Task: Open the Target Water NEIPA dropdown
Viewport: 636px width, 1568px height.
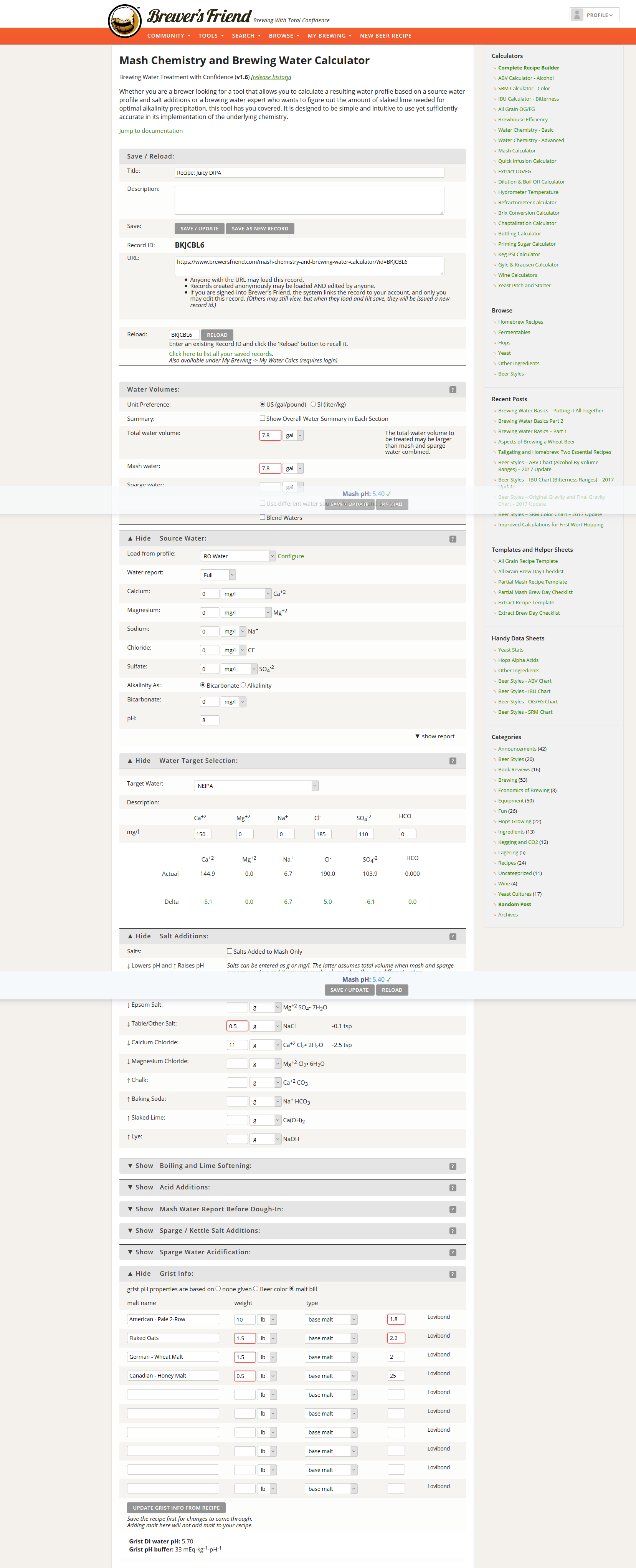Action: [x=256, y=786]
